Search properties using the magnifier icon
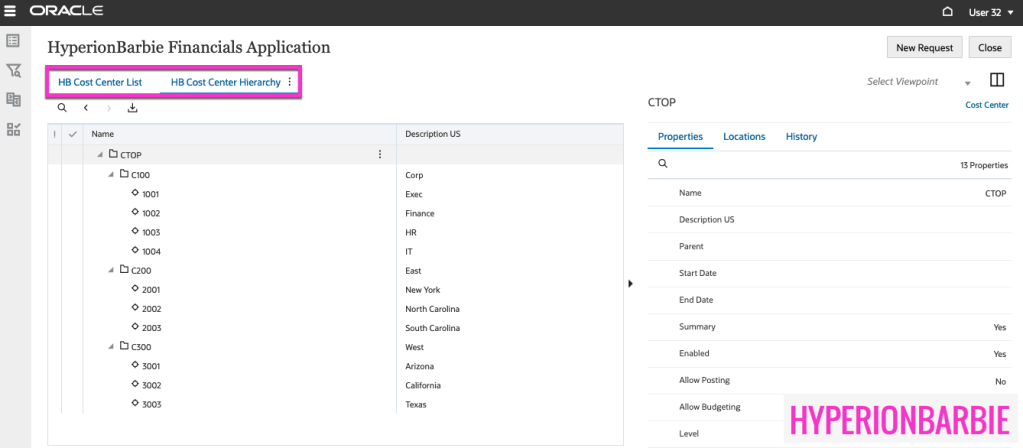1023x448 pixels. (662, 164)
